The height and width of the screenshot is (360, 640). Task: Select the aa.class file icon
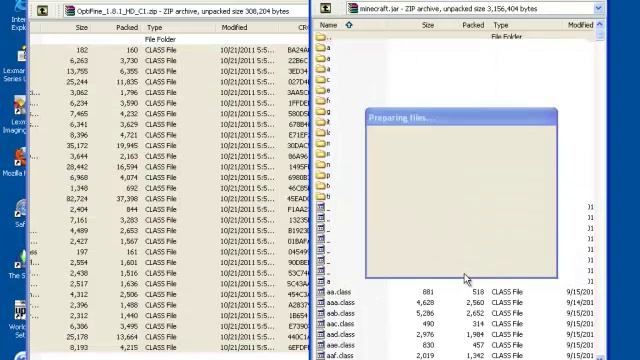click(x=321, y=292)
